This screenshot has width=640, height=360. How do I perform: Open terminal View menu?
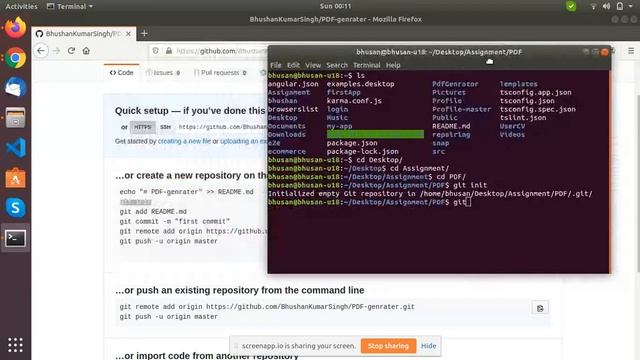click(x=313, y=65)
